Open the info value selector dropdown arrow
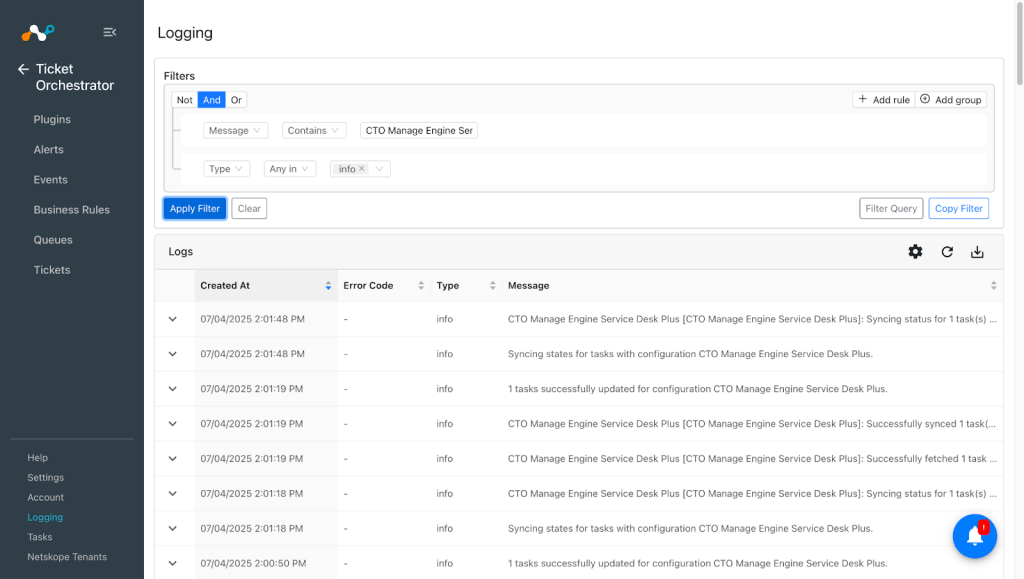1024x579 pixels. pyautogui.click(x=379, y=168)
